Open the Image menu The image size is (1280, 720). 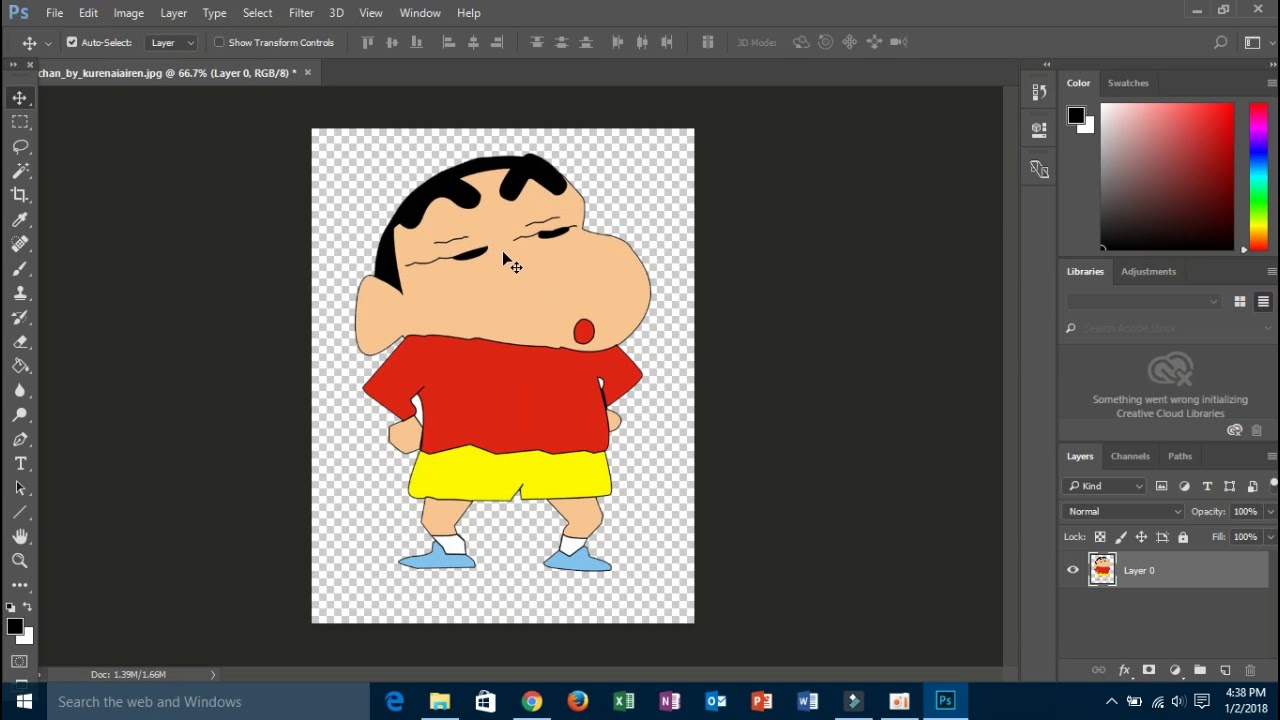pyautogui.click(x=128, y=13)
